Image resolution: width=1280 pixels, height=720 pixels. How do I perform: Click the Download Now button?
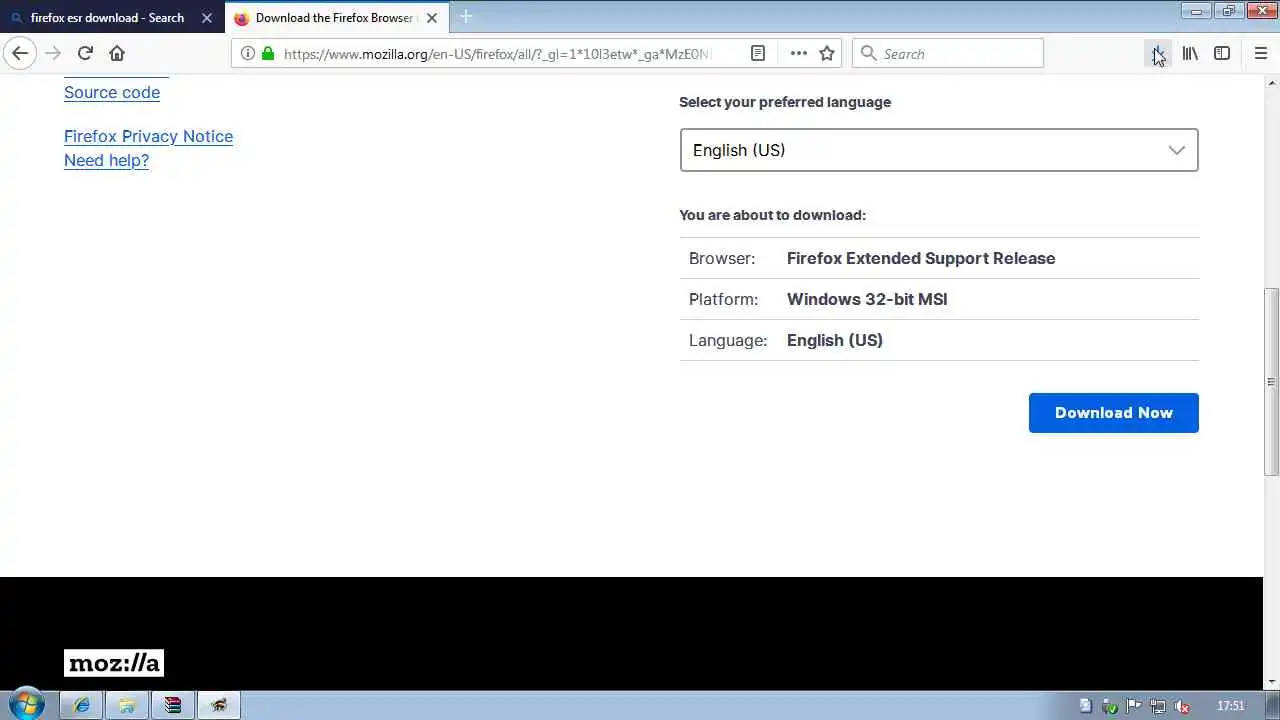(x=1113, y=413)
